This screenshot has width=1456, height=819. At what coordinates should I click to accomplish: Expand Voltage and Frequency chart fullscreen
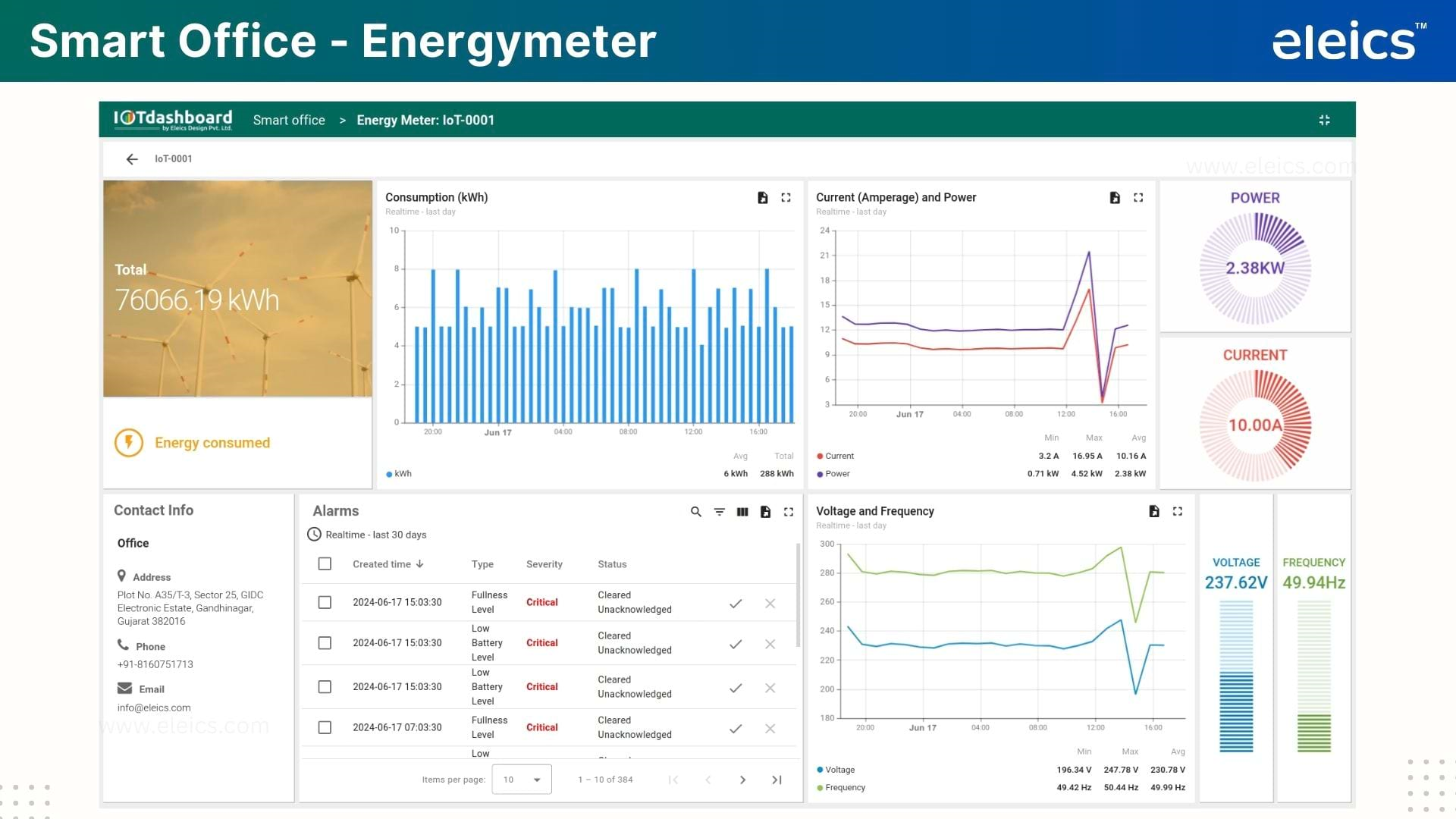point(1178,511)
